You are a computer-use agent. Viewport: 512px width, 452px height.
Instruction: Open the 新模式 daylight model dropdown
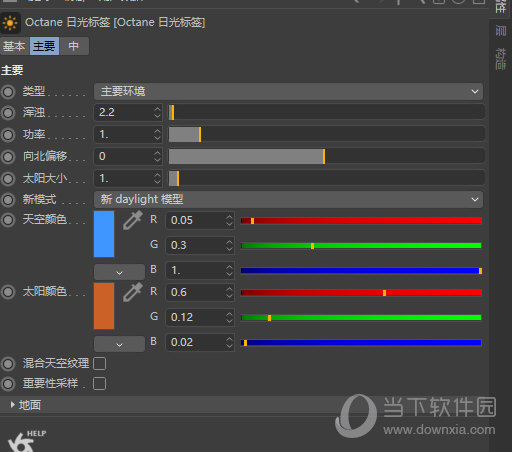(x=288, y=199)
